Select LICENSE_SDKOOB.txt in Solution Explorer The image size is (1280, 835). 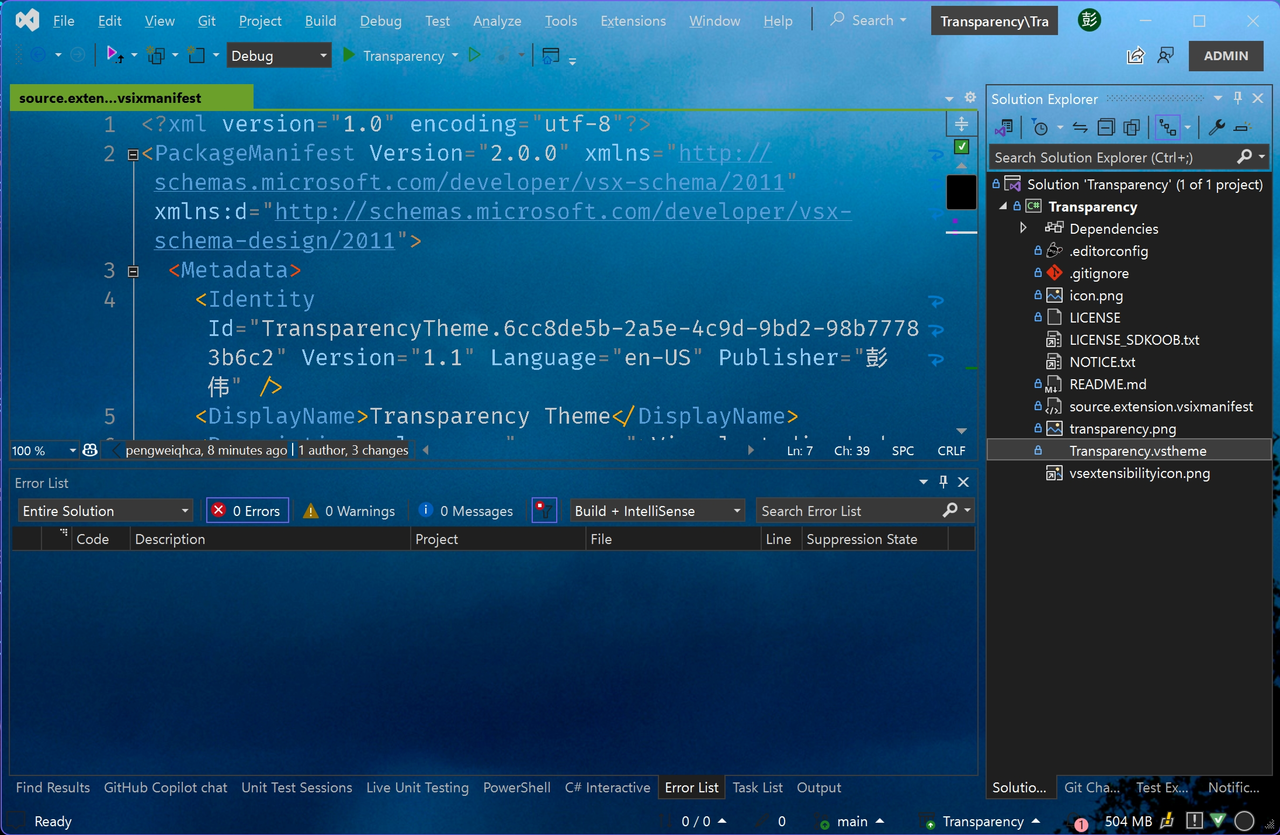point(1134,340)
